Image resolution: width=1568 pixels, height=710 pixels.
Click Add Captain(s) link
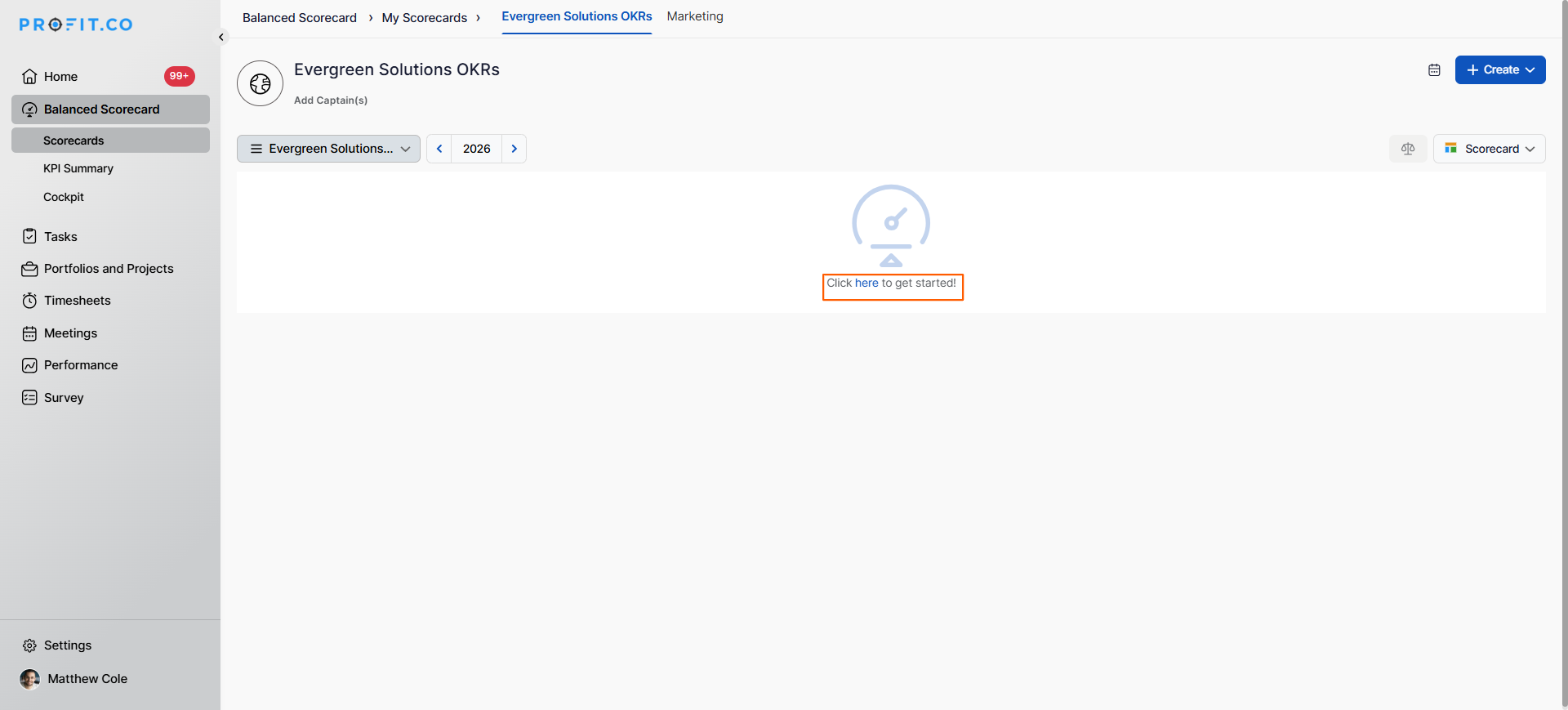[331, 100]
